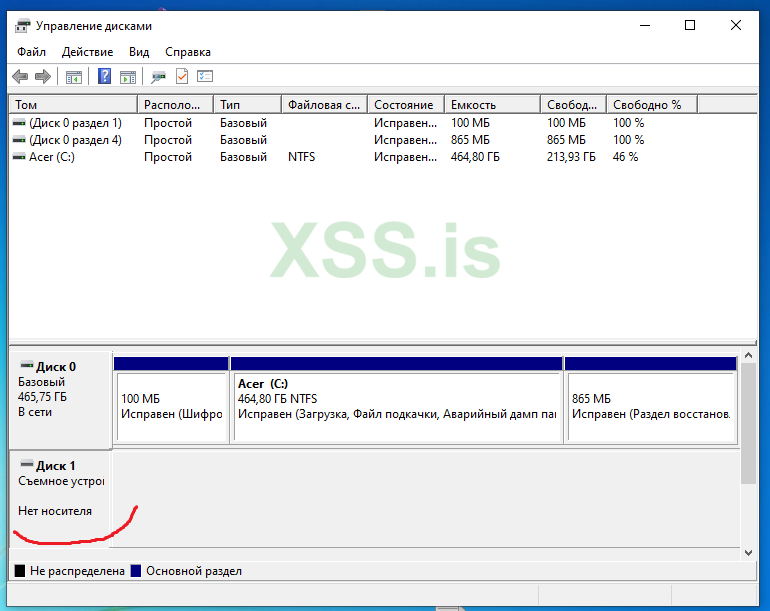This screenshot has height=611, width=770.
Task: Open Help via the question mark icon
Action: coord(104,77)
